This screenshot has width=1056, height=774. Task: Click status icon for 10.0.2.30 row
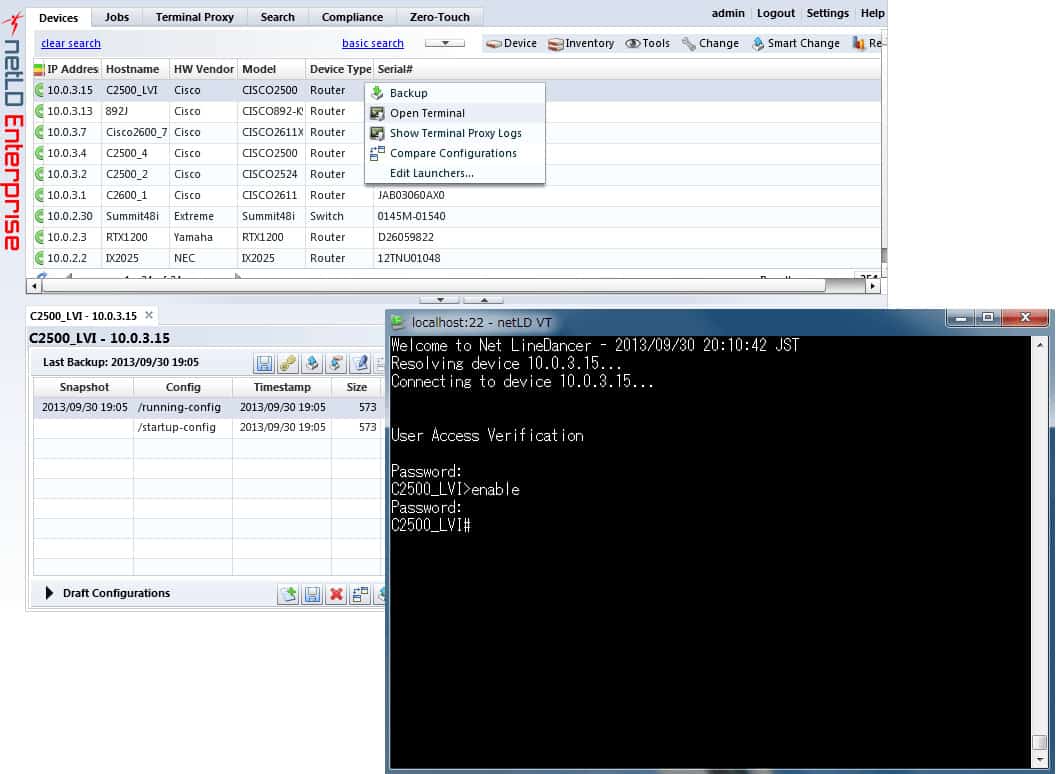pos(39,216)
